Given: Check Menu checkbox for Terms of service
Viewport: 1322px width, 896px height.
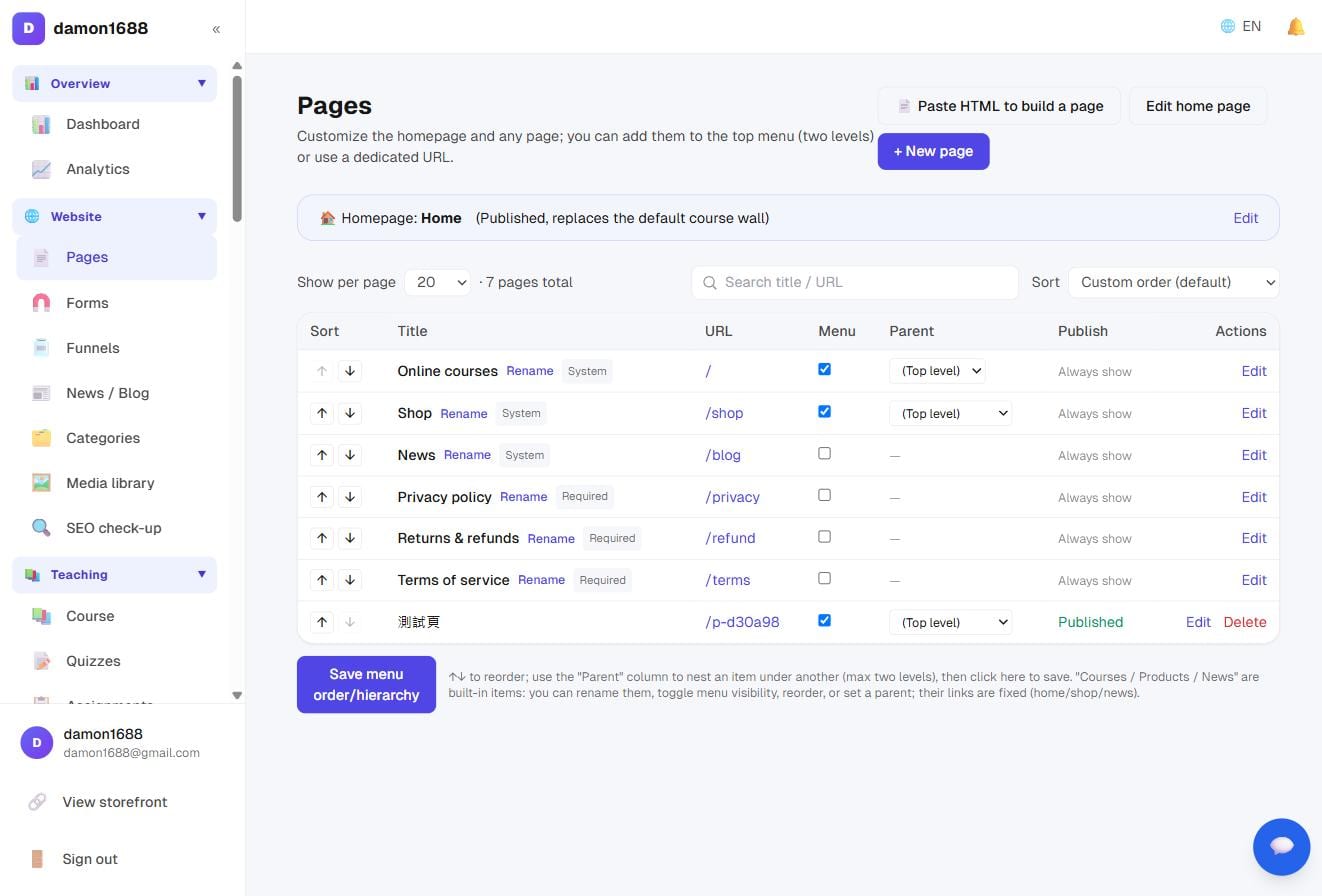Looking at the screenshot, I should (x=824, y=578).
